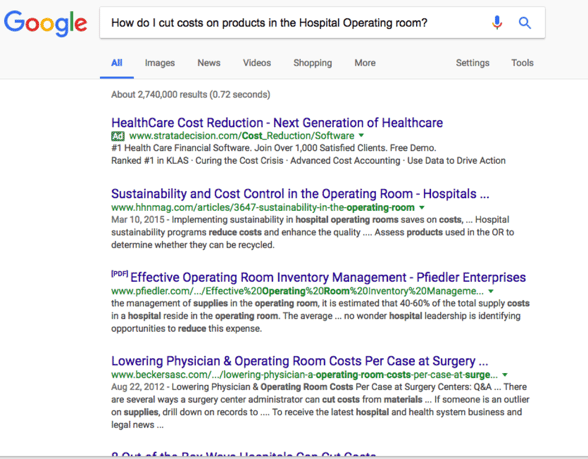Click the Google logo
Viewport: 588px width, 459px height.
(x=45, y=23)
